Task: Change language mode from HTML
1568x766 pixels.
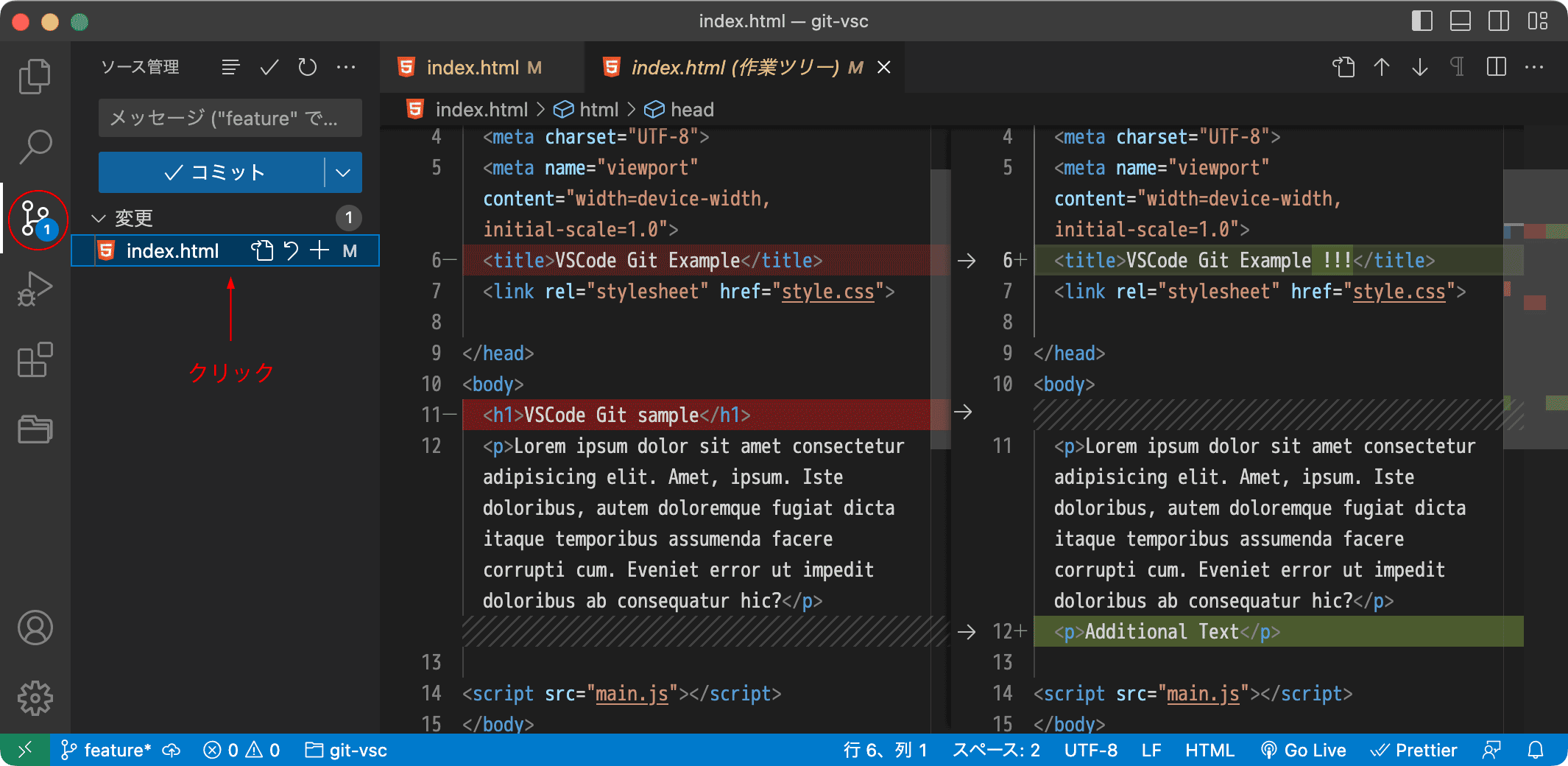Action: coord(1209,750)
